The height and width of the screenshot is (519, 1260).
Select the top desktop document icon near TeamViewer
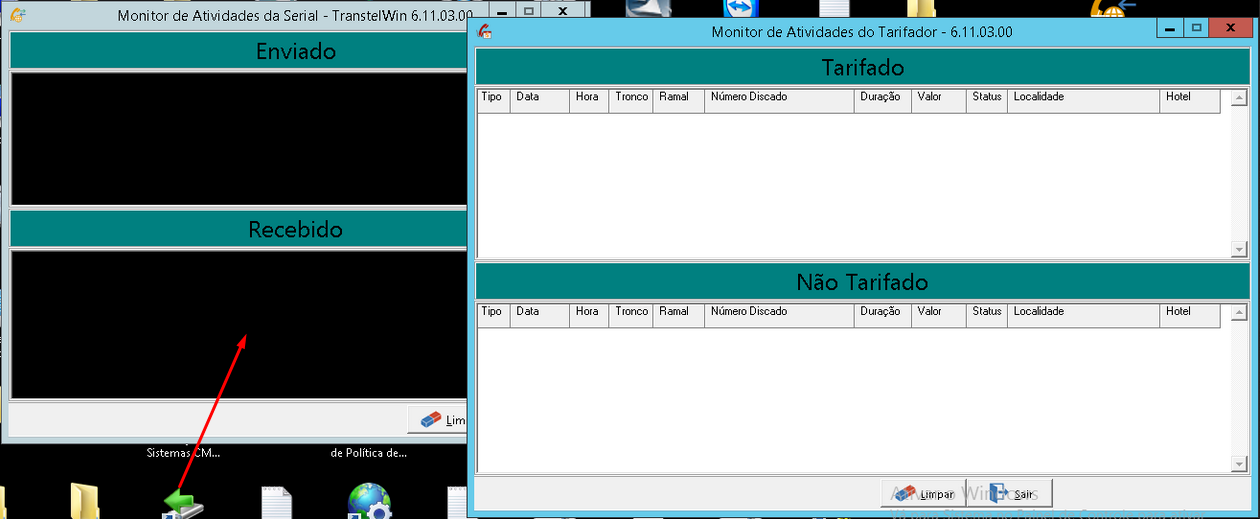coord(834,9)
